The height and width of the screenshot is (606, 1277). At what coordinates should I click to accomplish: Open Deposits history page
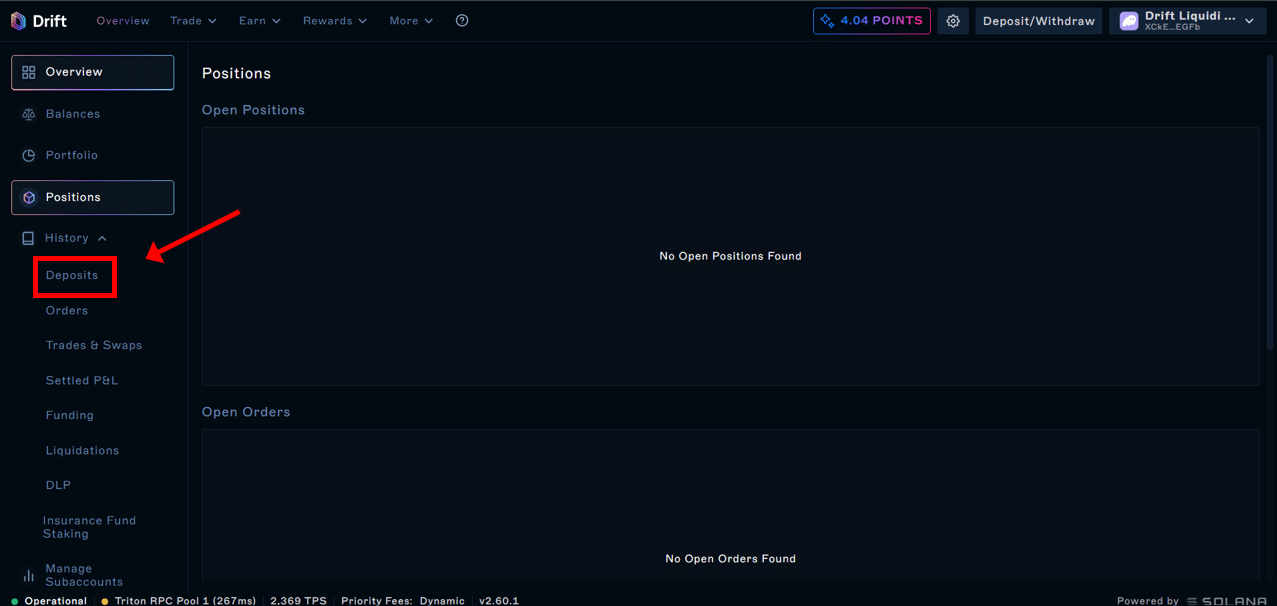click(72, 275)
